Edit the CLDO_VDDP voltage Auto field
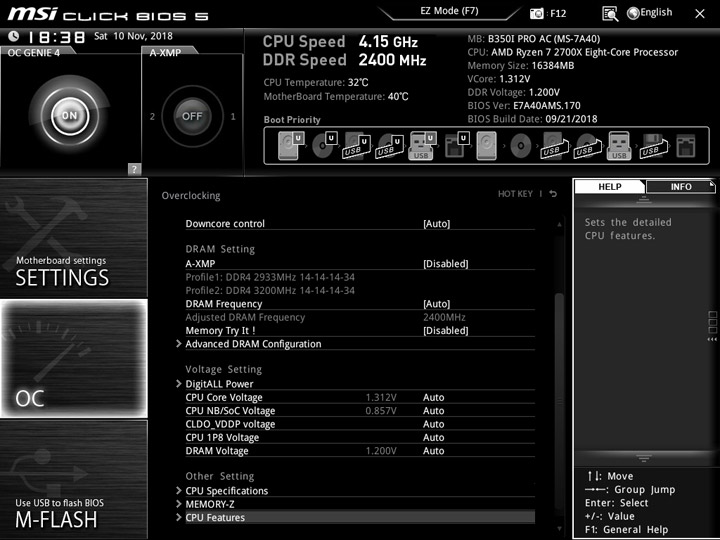720x540 pixels. pyautogui.click(x=433, y=424)
